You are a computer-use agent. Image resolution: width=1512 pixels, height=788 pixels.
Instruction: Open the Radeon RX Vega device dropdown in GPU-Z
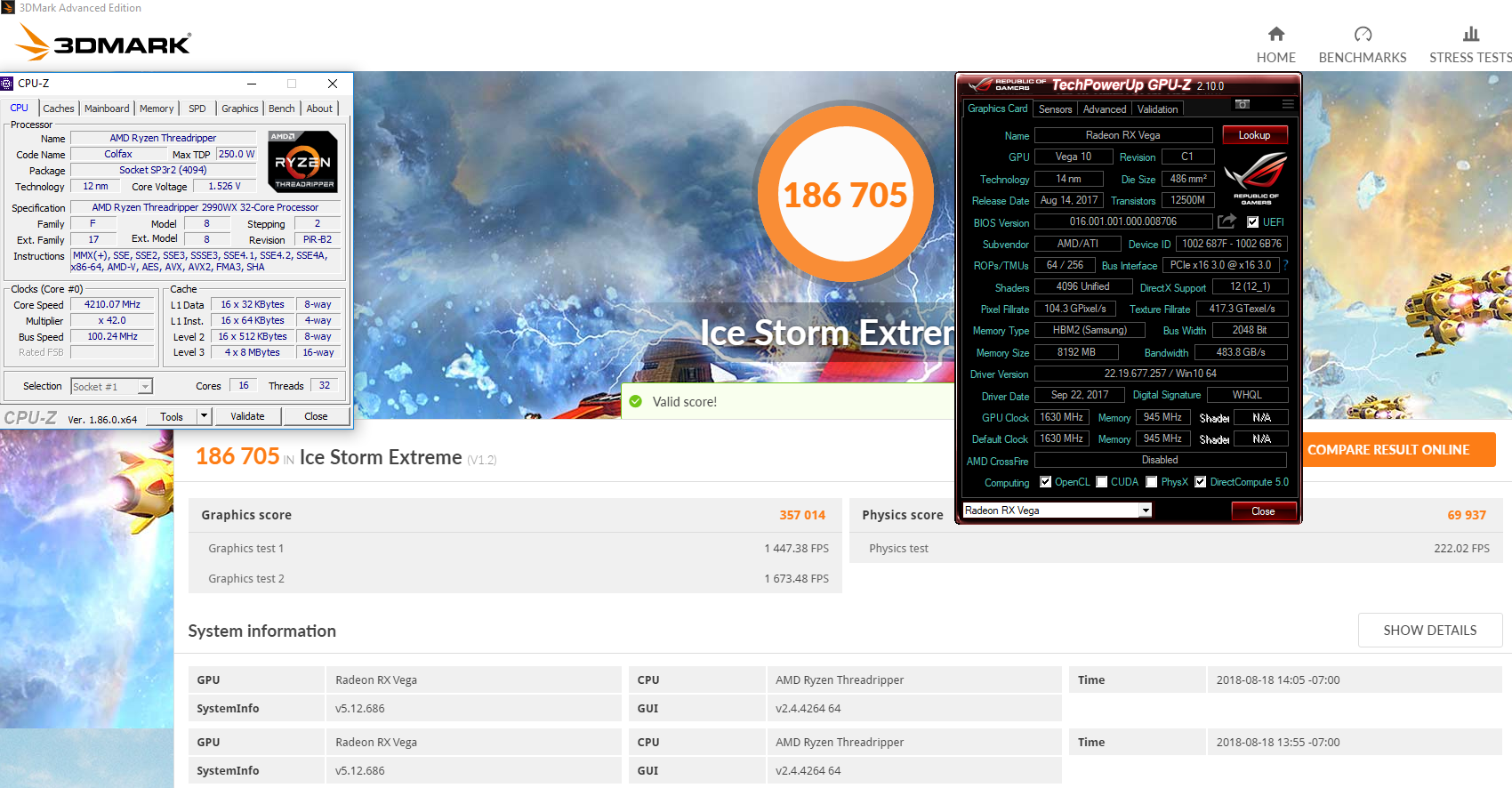[1058, 511]
